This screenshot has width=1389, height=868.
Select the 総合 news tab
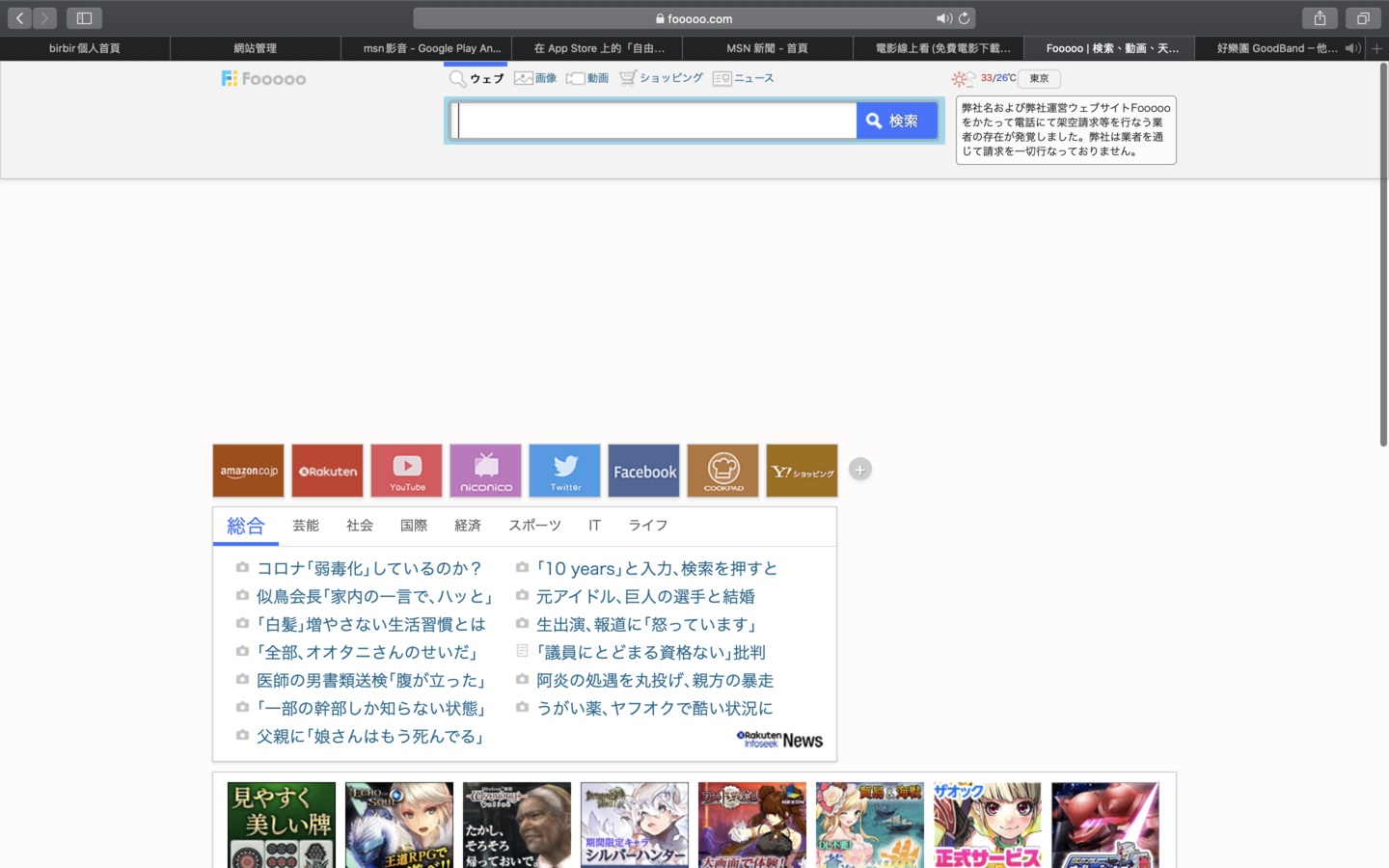tap(246, 526)
